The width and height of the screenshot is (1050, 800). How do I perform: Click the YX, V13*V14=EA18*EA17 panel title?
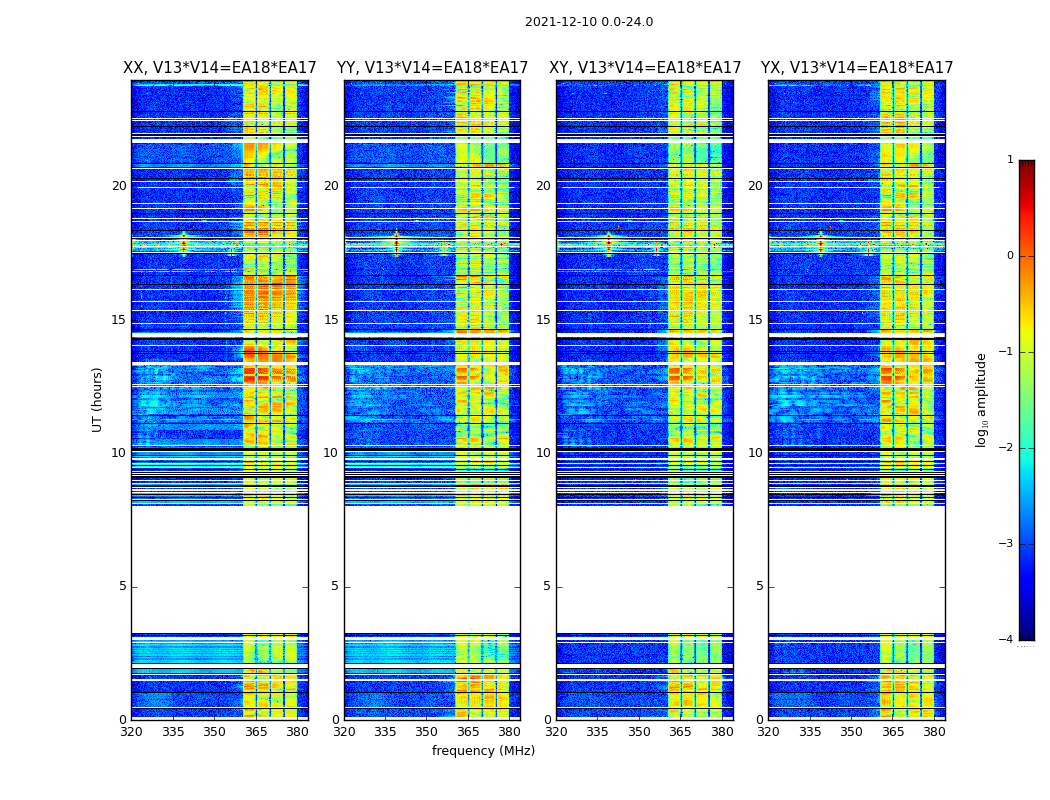pyautogui.click(x=856, y=68)
